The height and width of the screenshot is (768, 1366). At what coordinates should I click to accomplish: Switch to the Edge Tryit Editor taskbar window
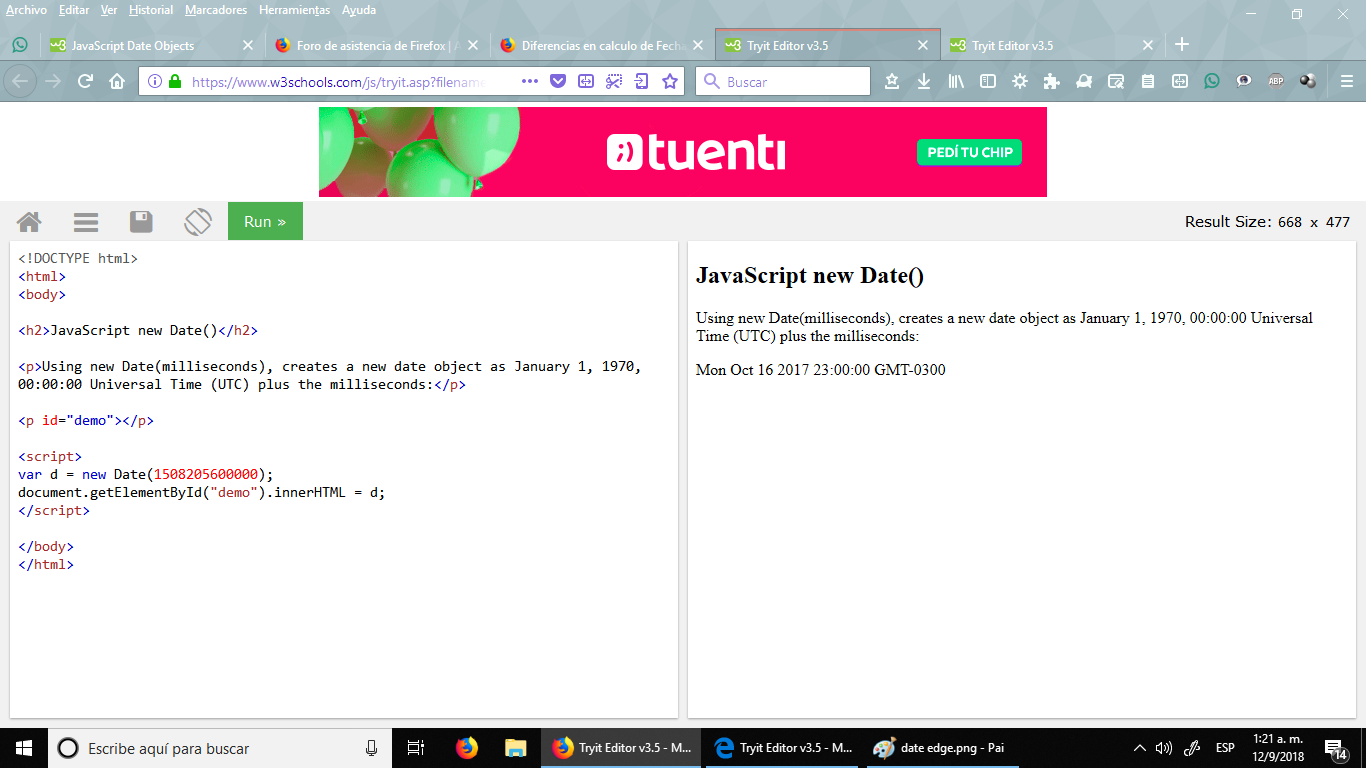[x=784, y=748]
